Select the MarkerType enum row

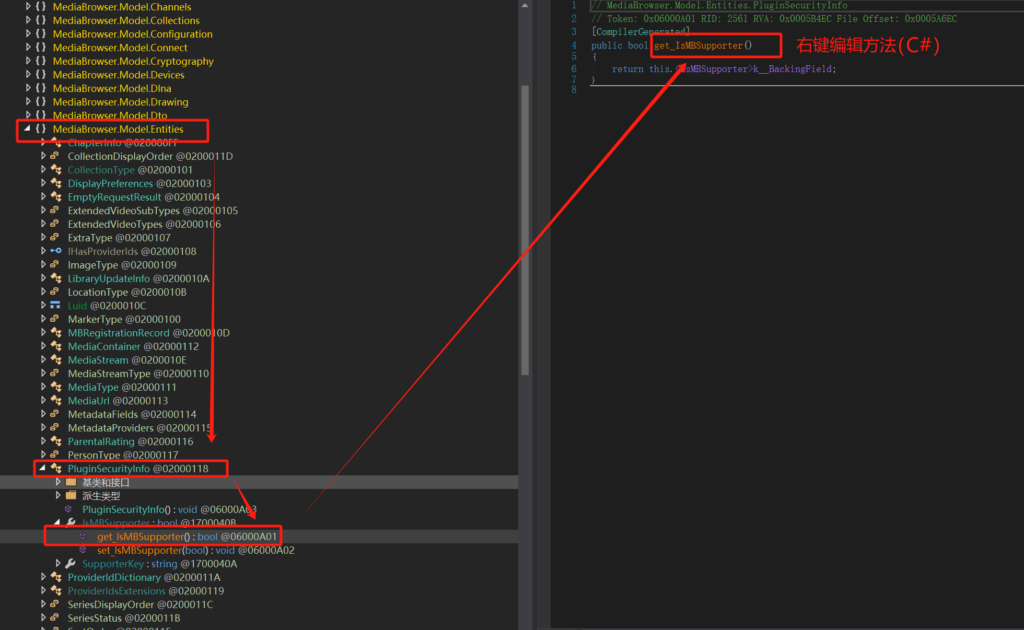click(124, 319)
